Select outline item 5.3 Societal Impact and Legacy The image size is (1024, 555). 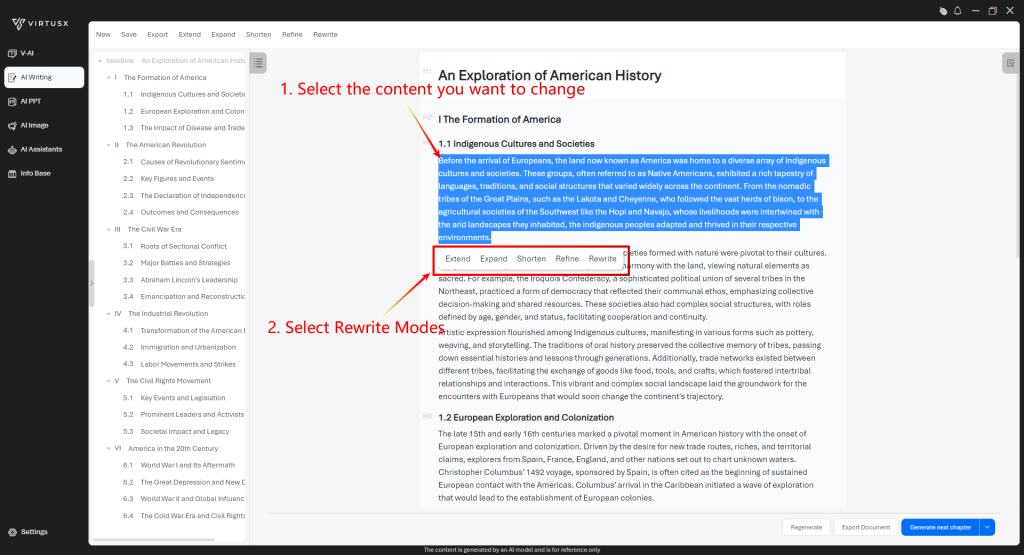pos(176,432)
